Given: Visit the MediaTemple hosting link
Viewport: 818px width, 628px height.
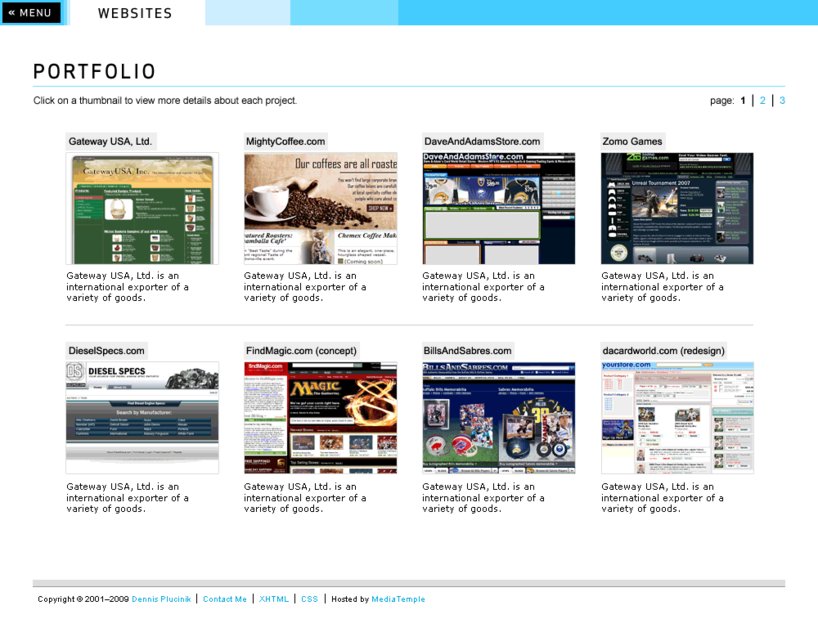Looking at the screenshot, I should pos(400,599).
